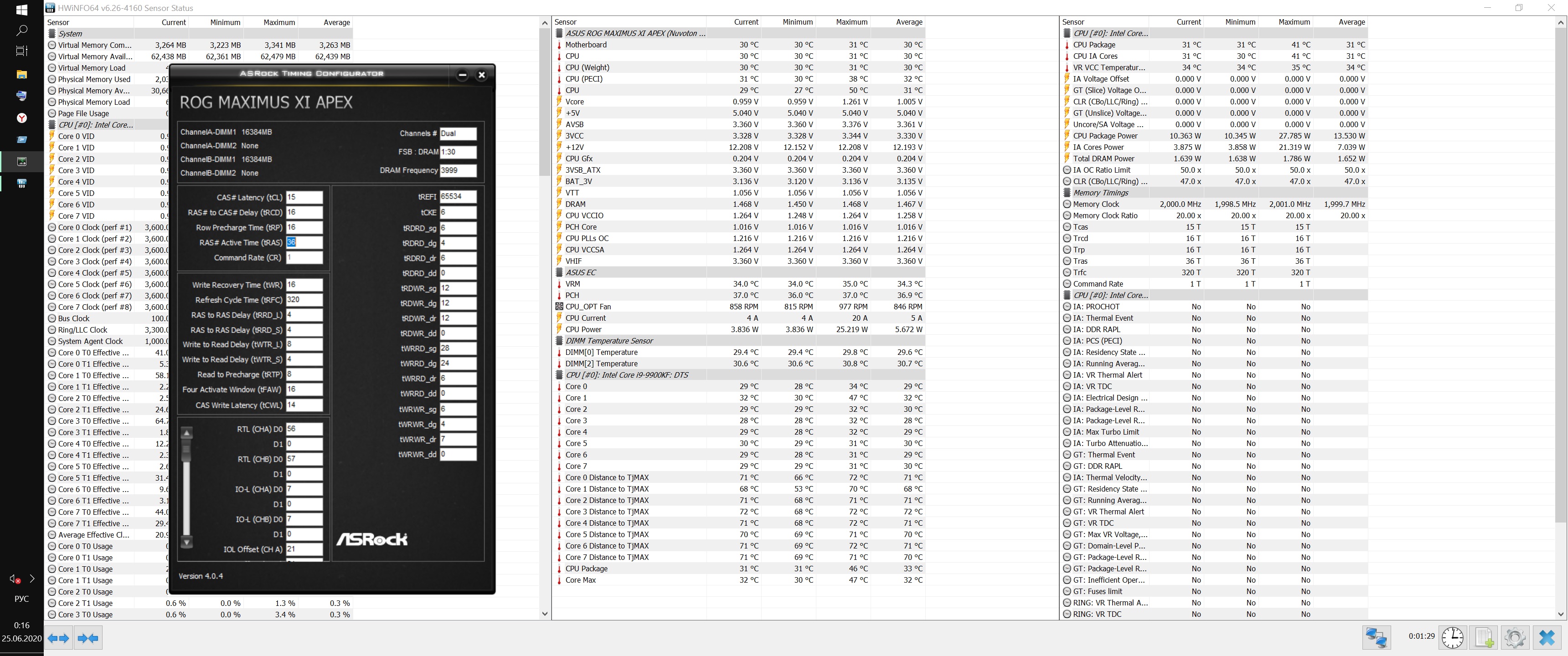Click the remote sensor monitoring computers icon
This screenshot has width=1568, height=656.
[1376, 637]
